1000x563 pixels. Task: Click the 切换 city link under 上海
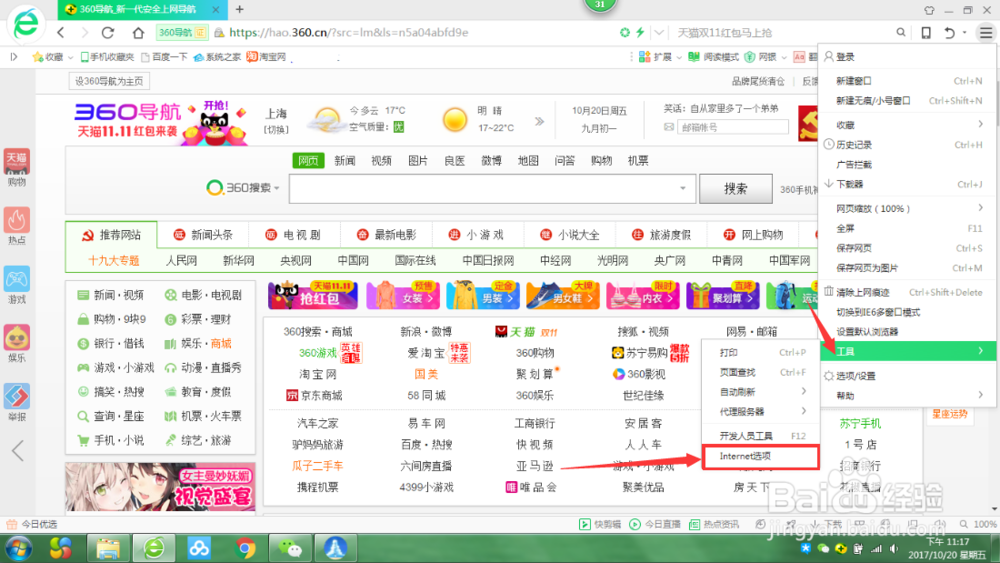(x=276, y=129)
